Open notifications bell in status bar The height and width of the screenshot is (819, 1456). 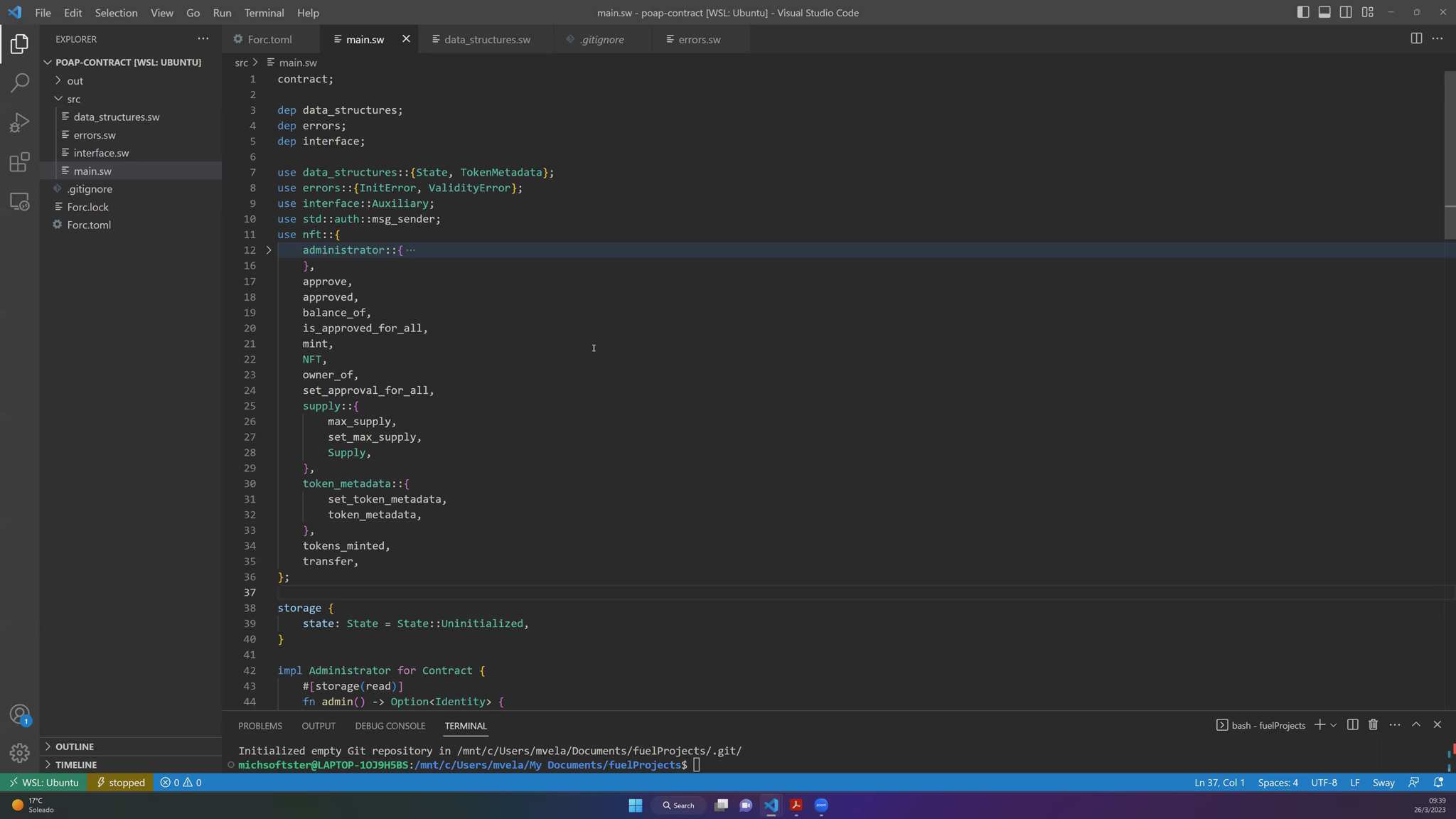(x=1438, y=782)
